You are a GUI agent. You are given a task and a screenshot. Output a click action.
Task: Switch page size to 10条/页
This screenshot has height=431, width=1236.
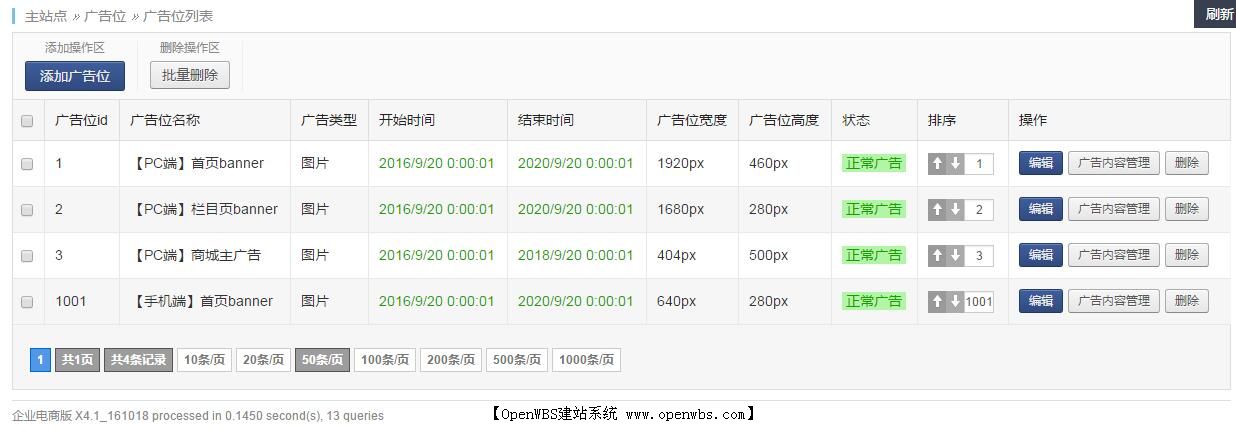203,360
